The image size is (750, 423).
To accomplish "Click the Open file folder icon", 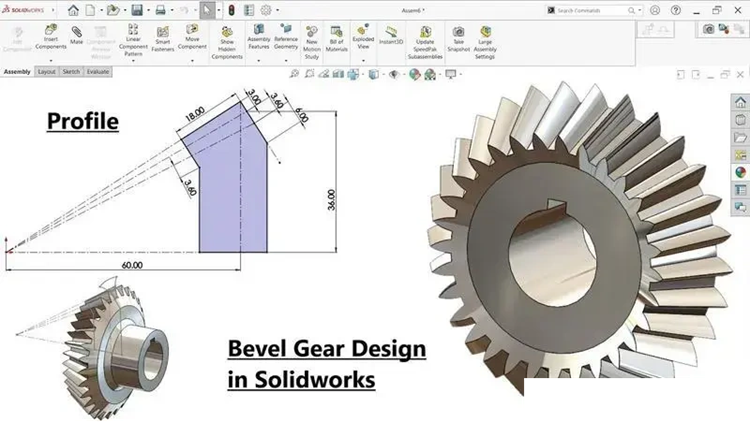I will click(x=113, y=10).
